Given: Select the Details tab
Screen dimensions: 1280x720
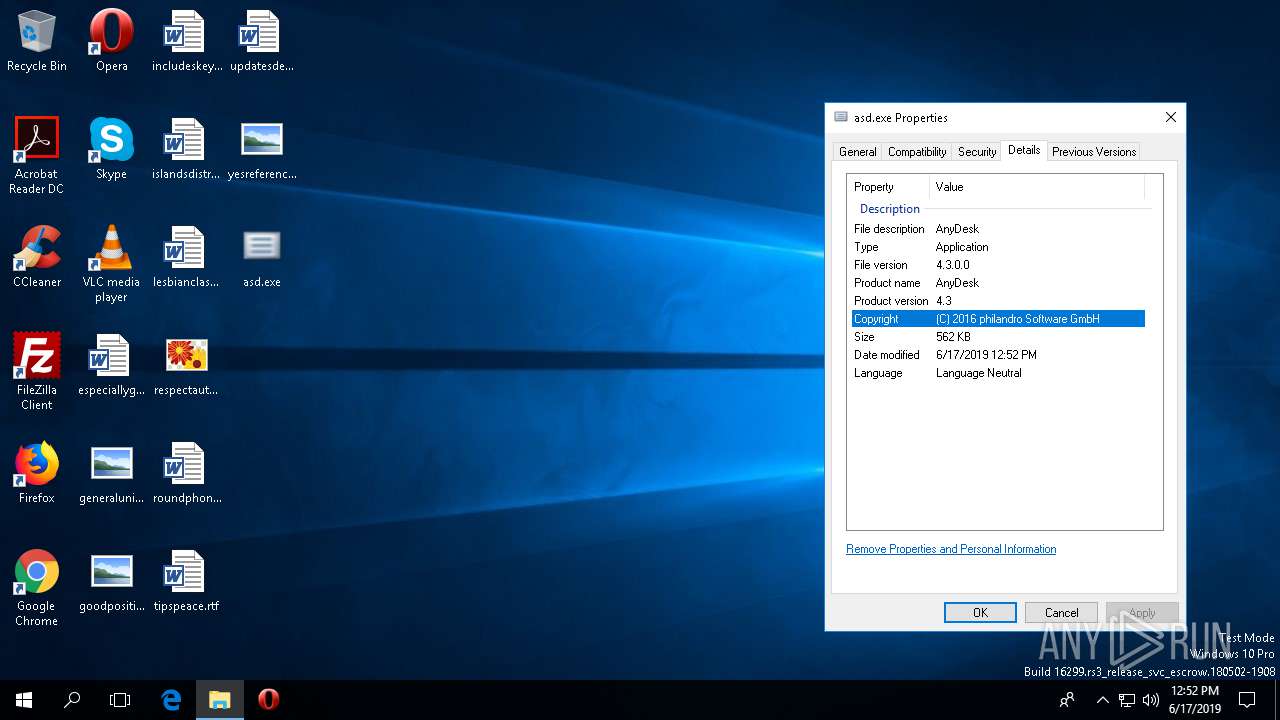Looking at the screenshot, I should click(x=1024, y=150).
